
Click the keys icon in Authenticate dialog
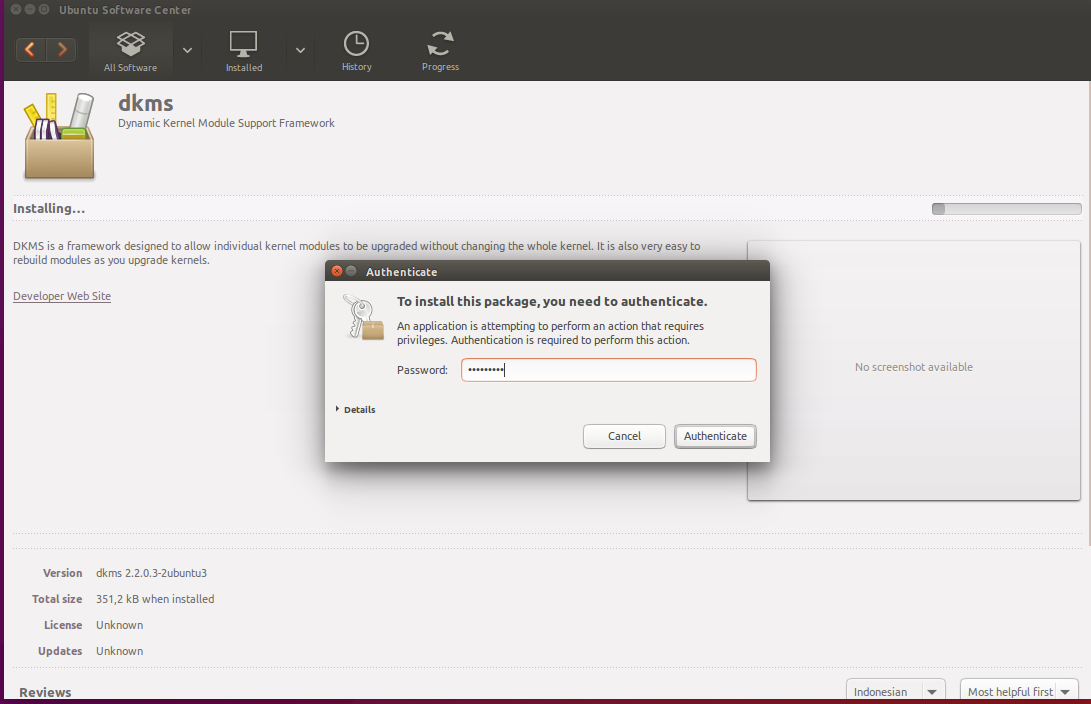(363, 317)
